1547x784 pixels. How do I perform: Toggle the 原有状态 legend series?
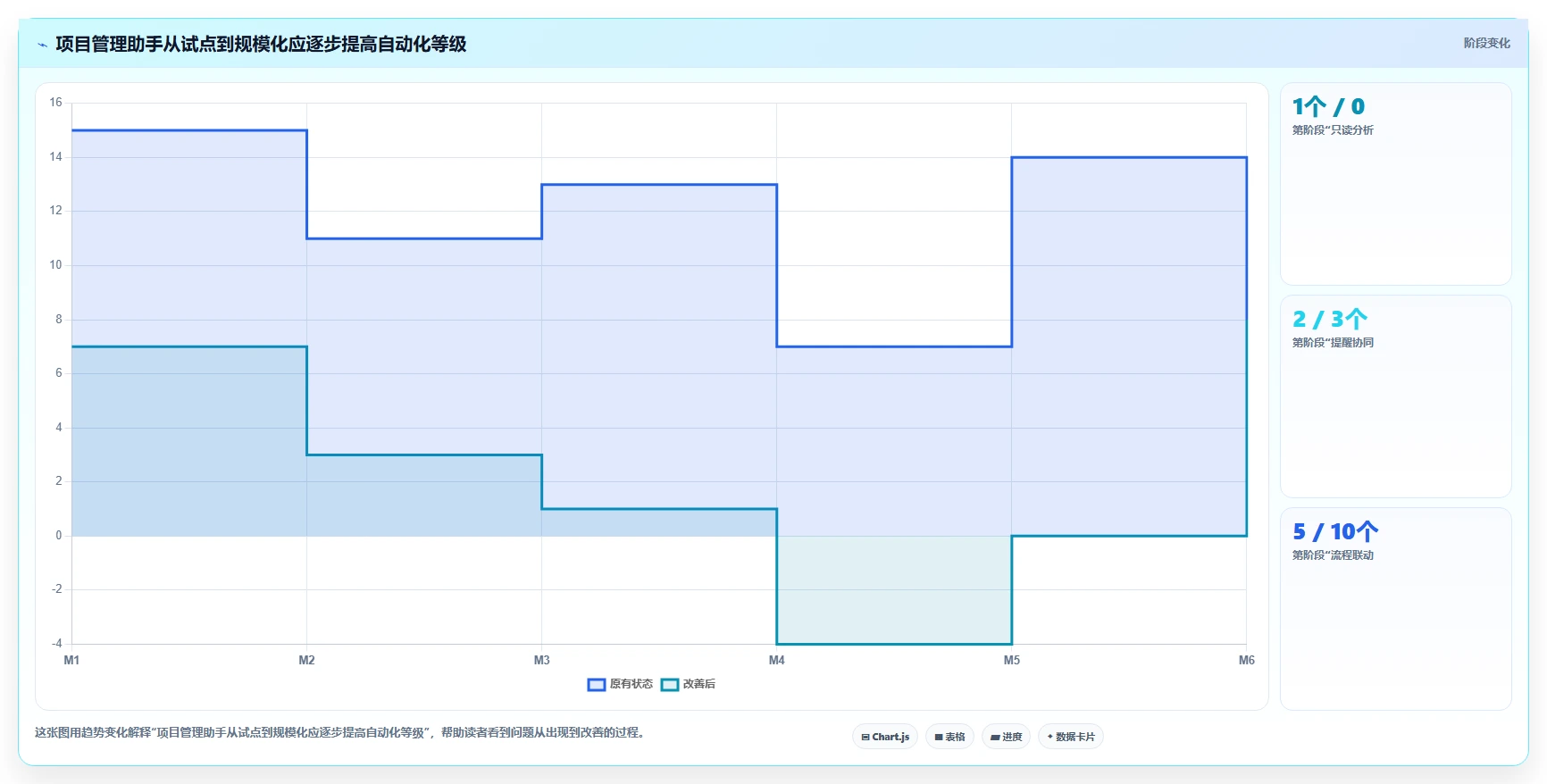tap(620, 684)
